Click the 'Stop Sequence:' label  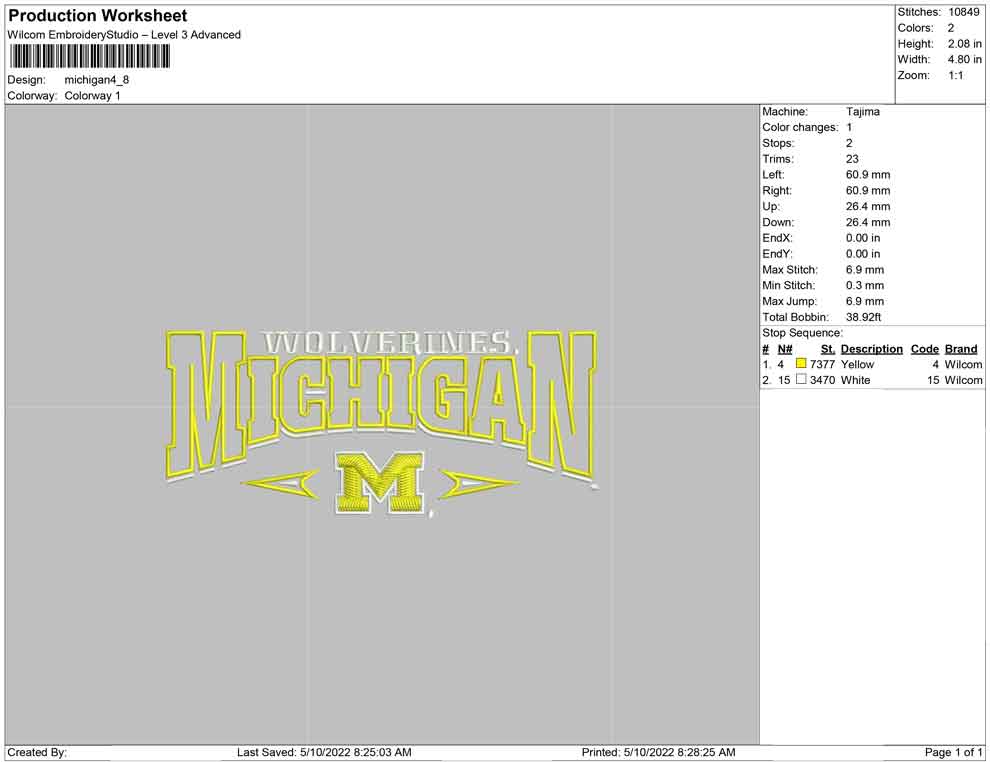tap(802, 333)
